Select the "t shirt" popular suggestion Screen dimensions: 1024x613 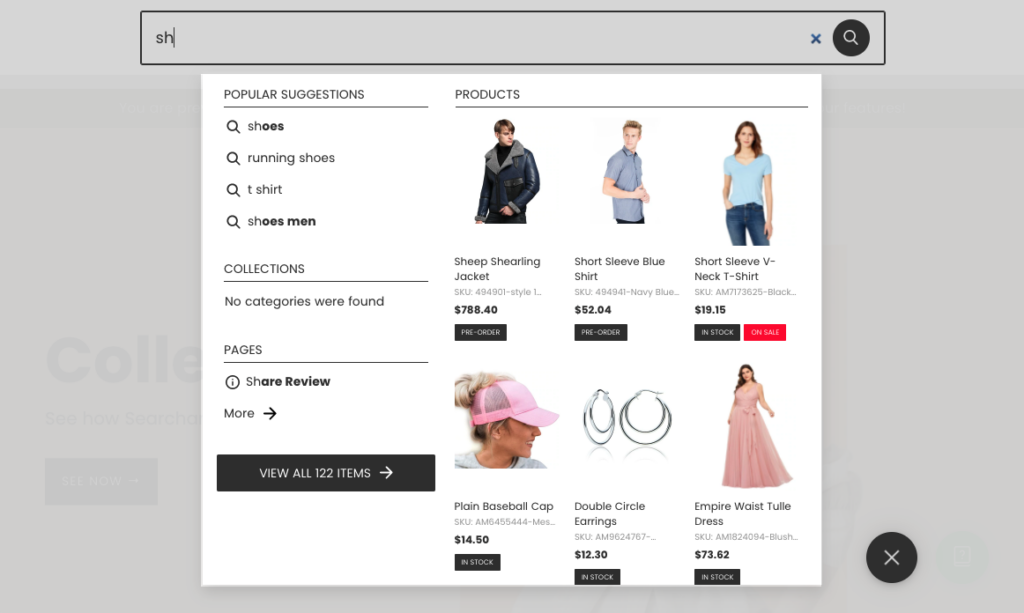tap(262, 189)
